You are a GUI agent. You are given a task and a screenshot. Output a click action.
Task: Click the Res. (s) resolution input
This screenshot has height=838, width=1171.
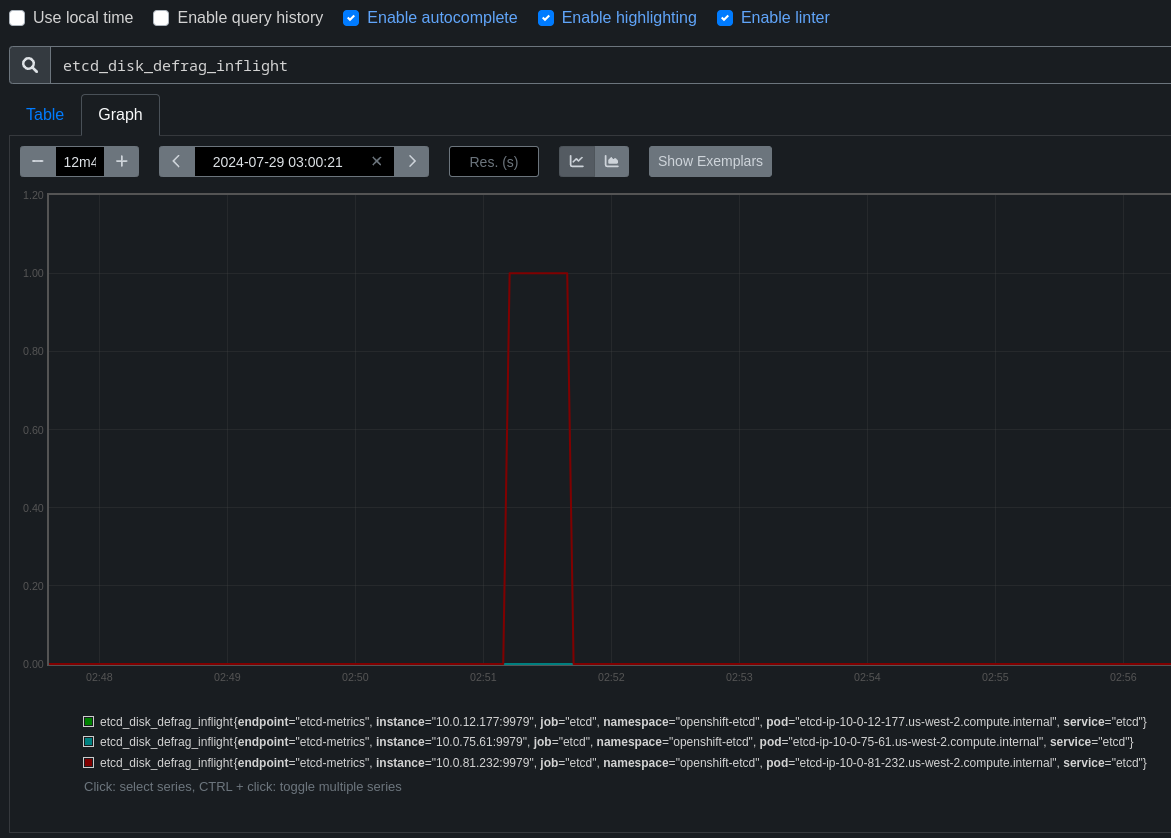tap(494, 161)
